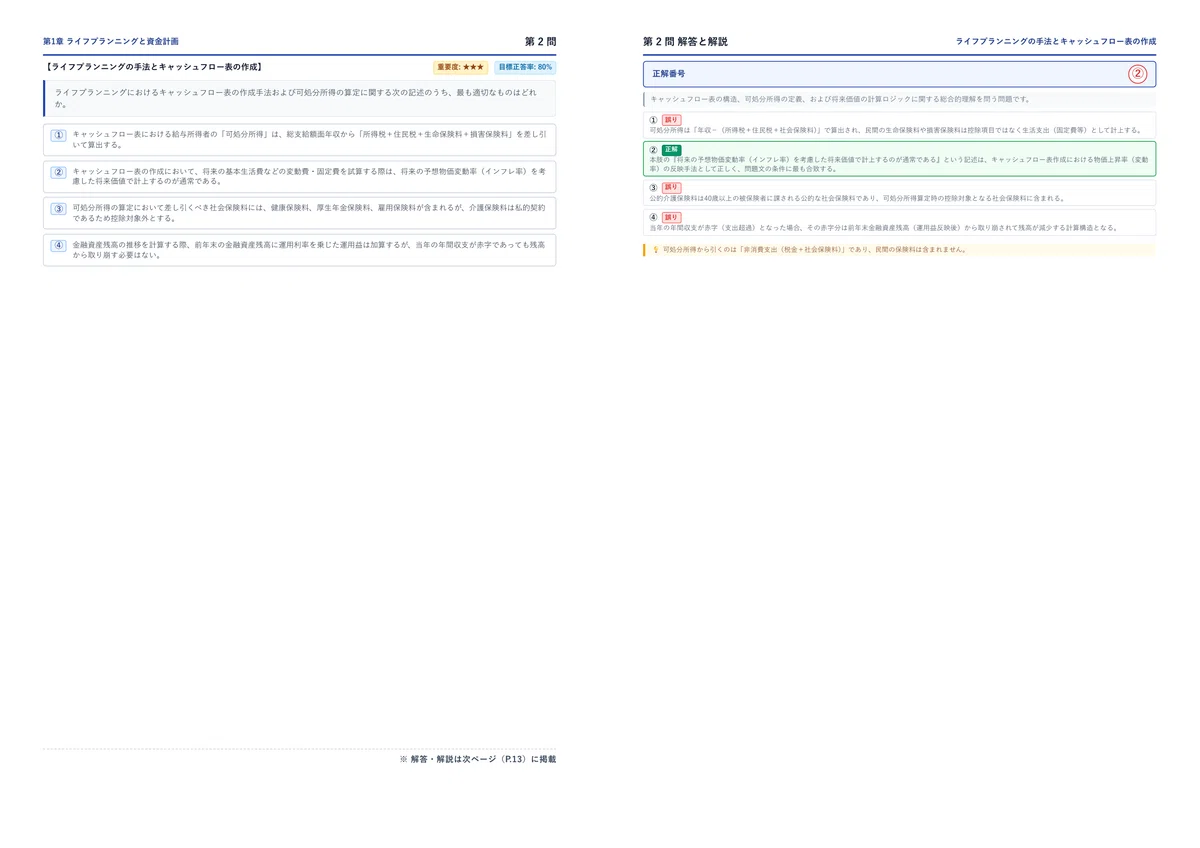The width and height of the screenshot is (1200, 848).
Task: Click option text about 金融資産残高の推移を計算
Action: click(309, 249)
